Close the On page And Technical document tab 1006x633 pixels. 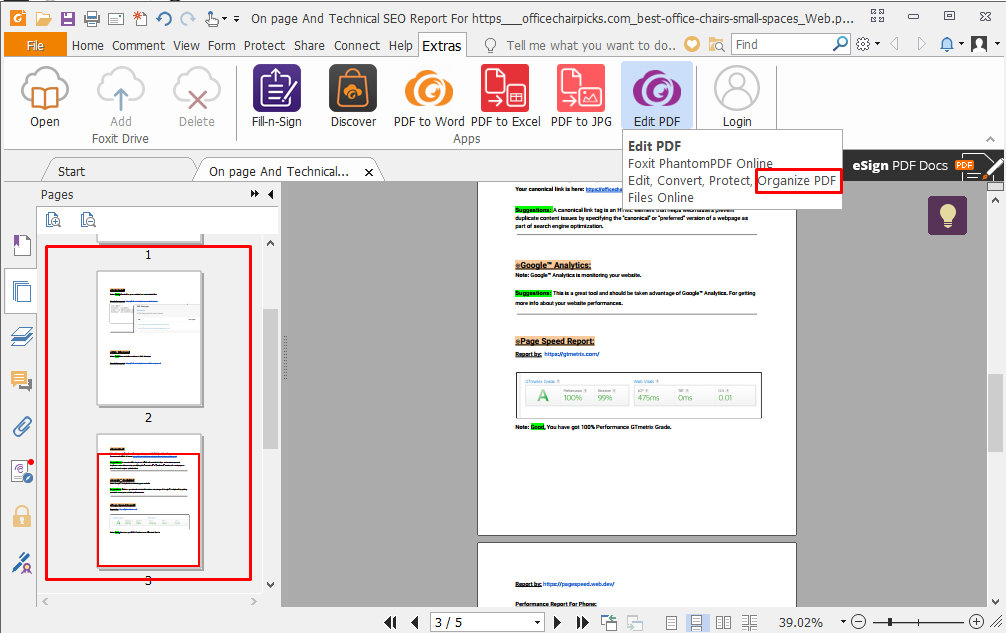[369, 172]
